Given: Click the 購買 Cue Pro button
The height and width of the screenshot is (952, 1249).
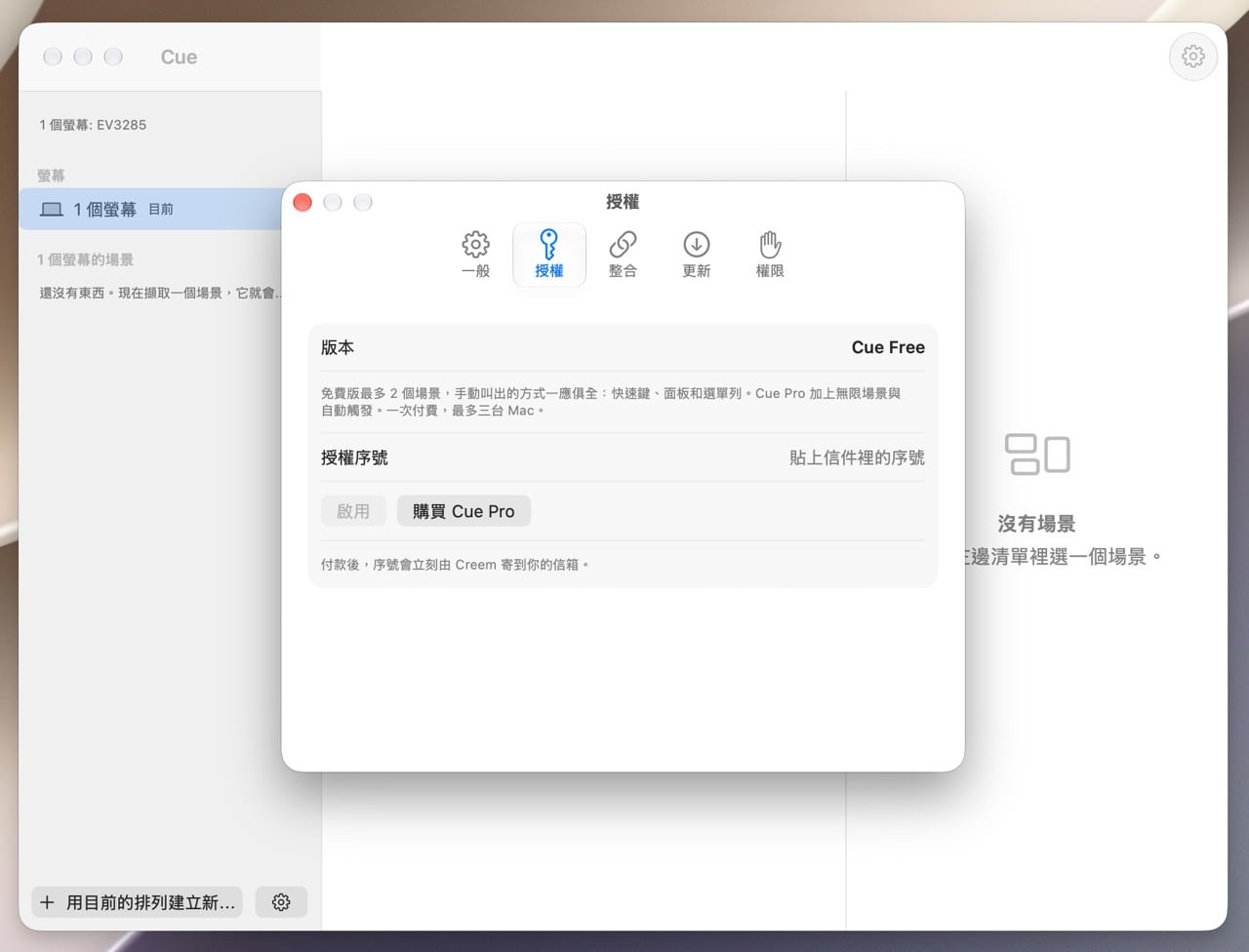Looking at the screenshot, I should pos(463,511).
